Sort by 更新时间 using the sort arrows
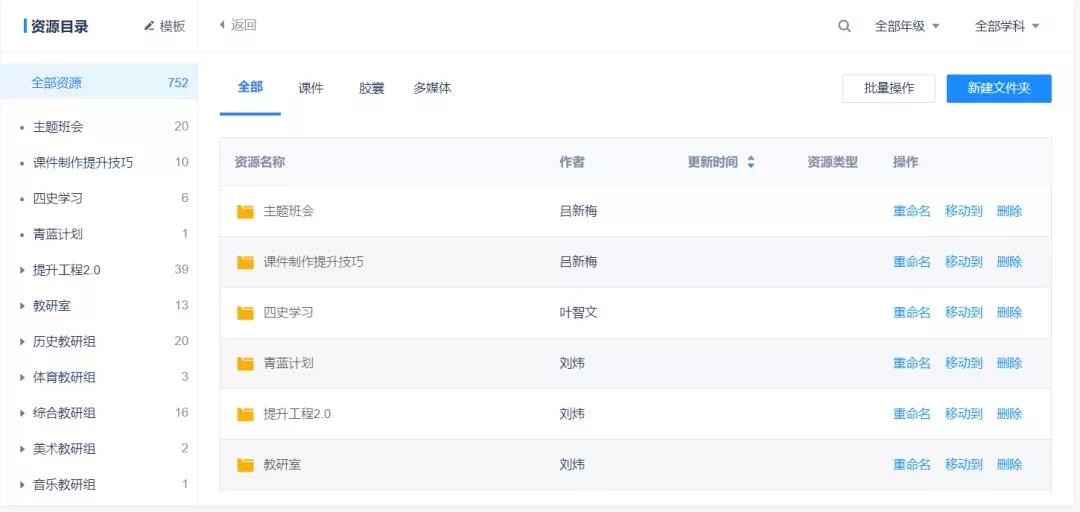This screenshot has height=512, width=1080. pyautogui.click(x=751, y=162)
